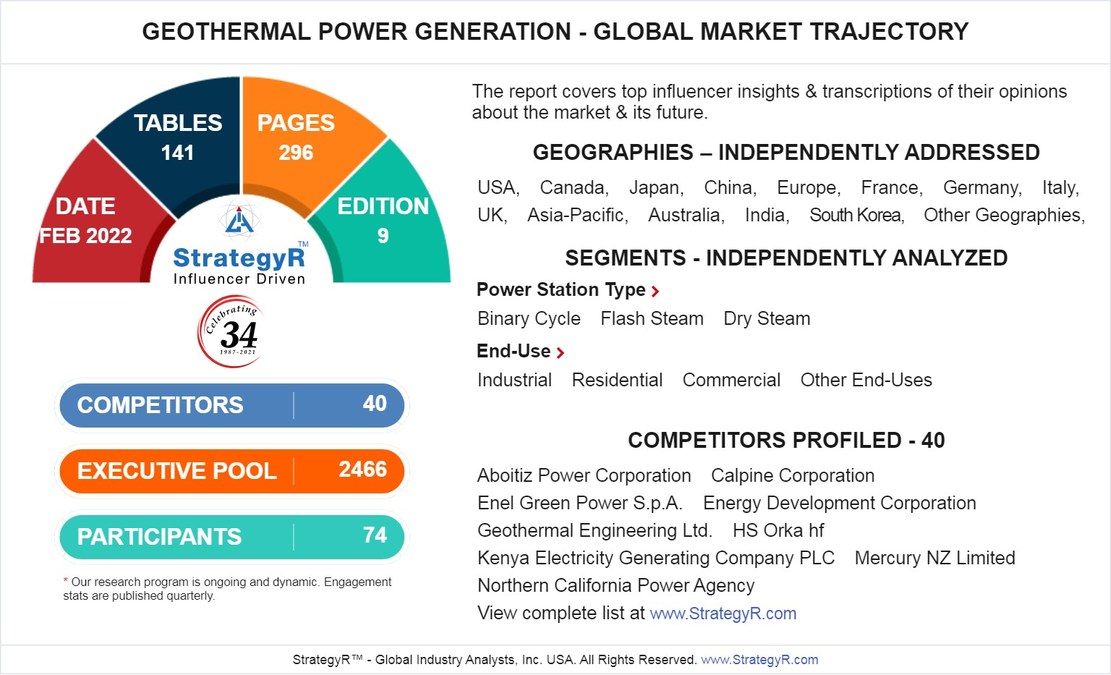This screenshot has width=1111, height=675.
Task: Expand the End-Use red chevron
Action: 560,353
